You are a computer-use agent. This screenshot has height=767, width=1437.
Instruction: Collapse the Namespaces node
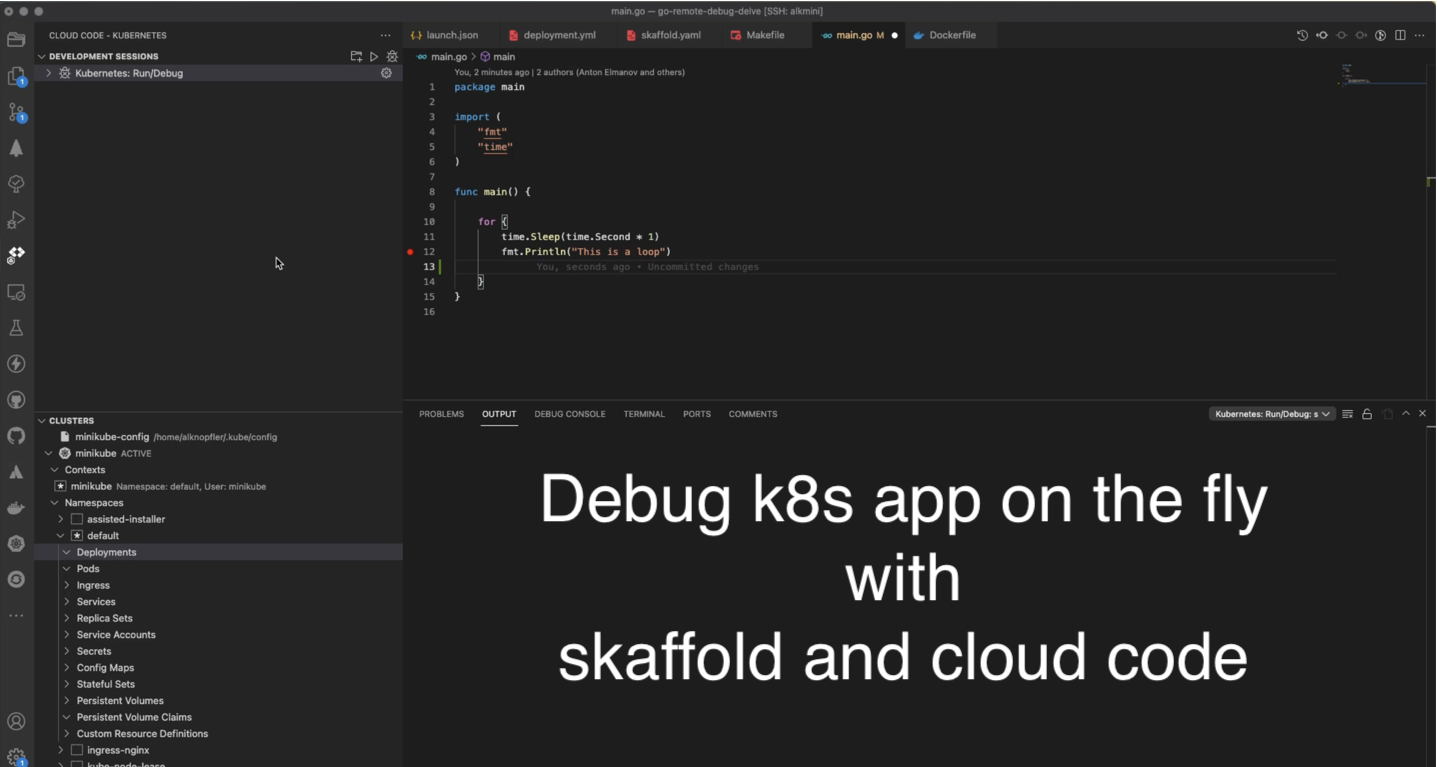(x=55, y=503)
